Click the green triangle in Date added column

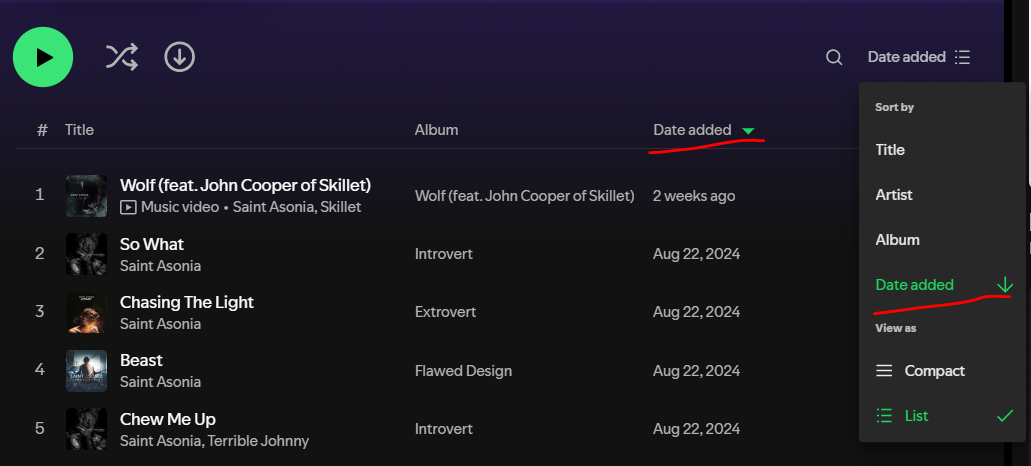pyautogui.click(x=748, y=131)
